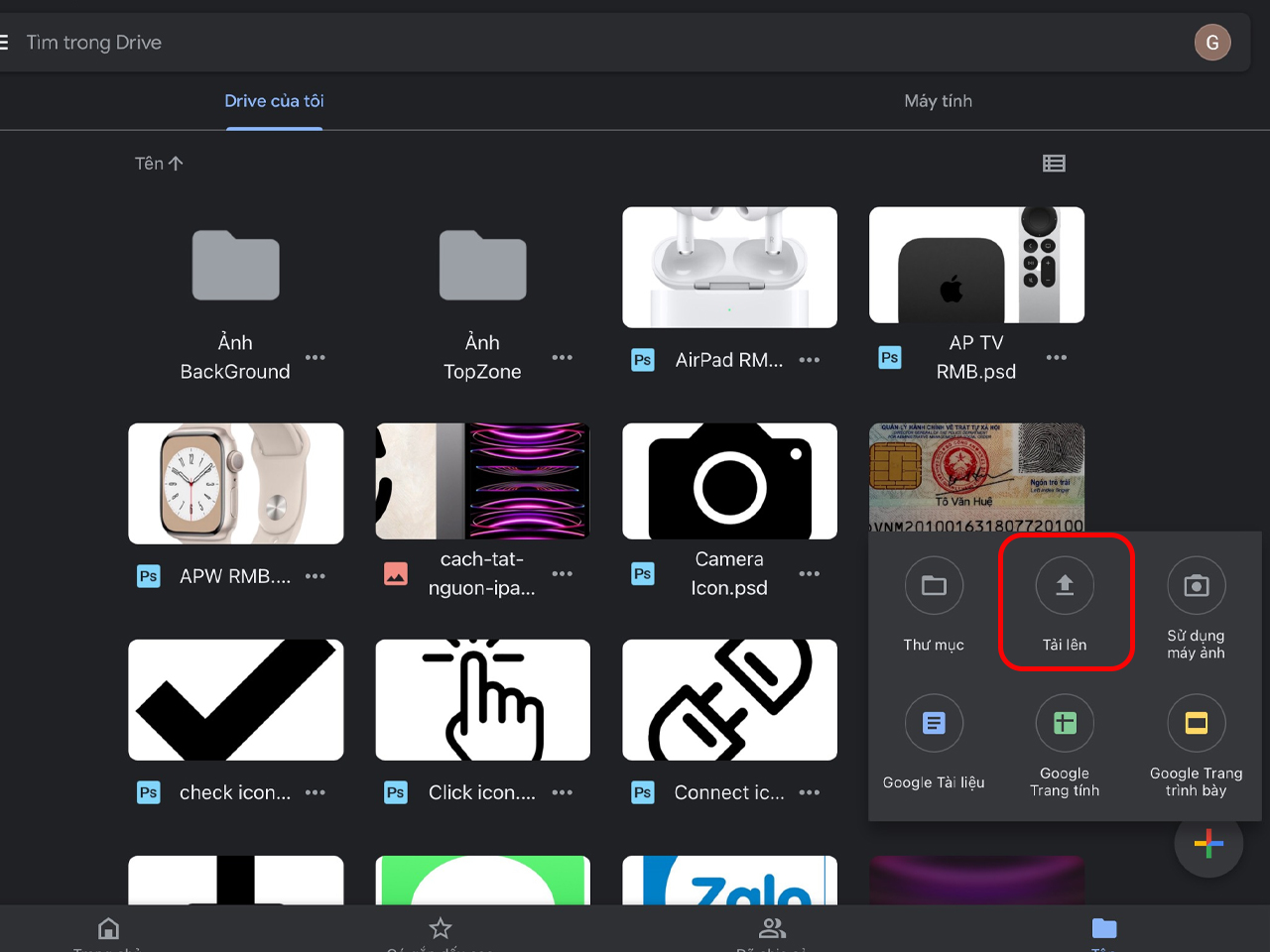Open more options for Camera Icon.psd
This screenshot has width=1270, height=952.
point(810,573)
